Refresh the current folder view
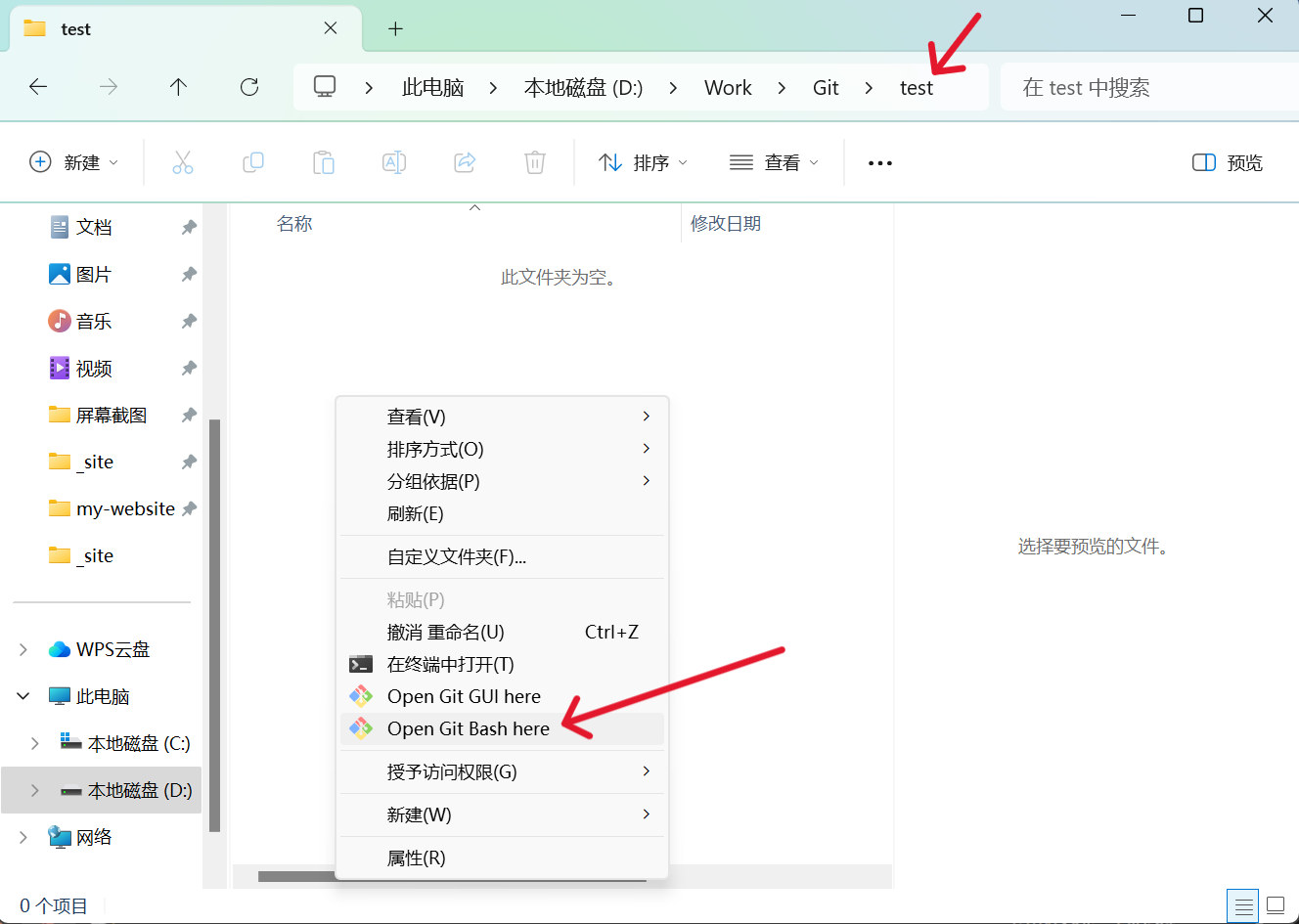This screenshot has height=924, width=1299. click(249, 87)
